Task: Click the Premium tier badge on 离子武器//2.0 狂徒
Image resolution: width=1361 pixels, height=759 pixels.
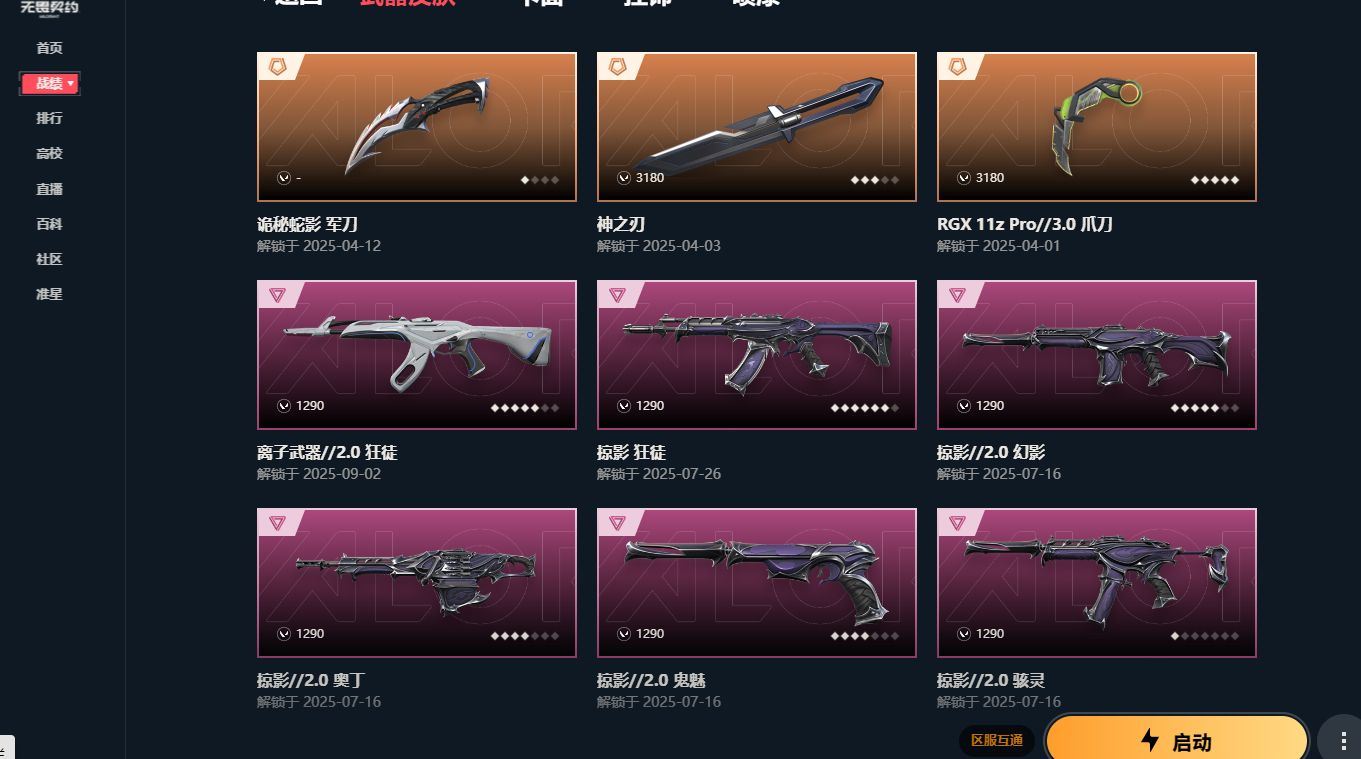Action: [277, 295]
